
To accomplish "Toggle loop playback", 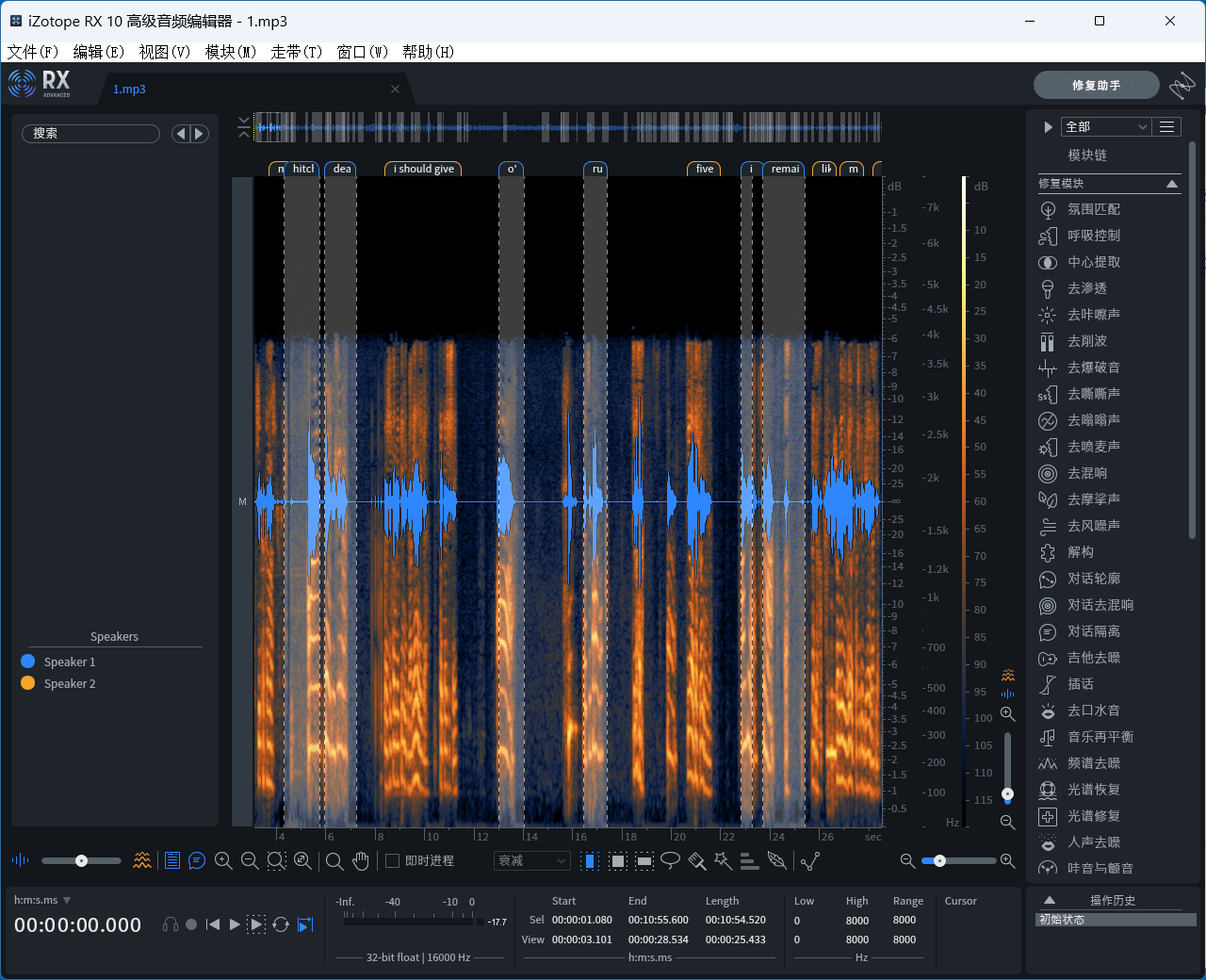I will 281,924.
